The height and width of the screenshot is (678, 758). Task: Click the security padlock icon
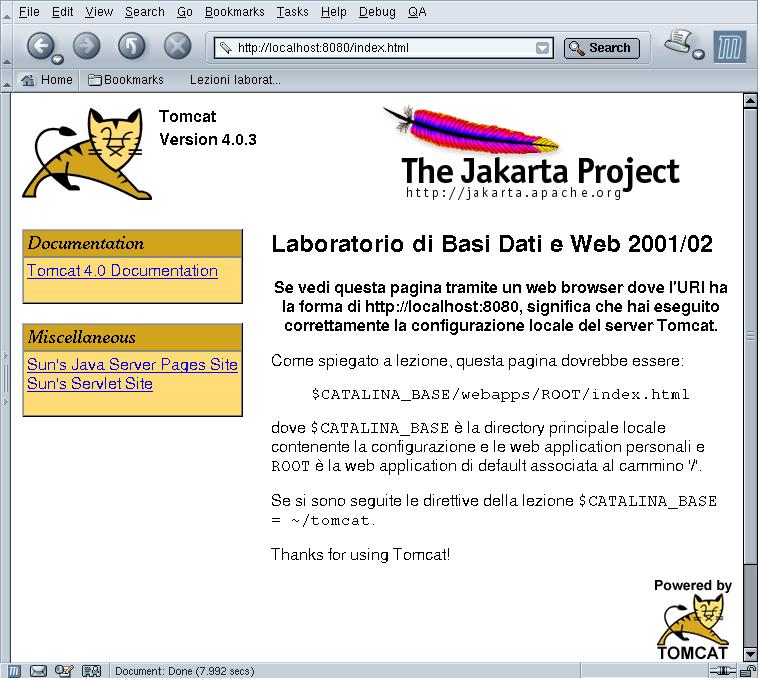[748, 671]
